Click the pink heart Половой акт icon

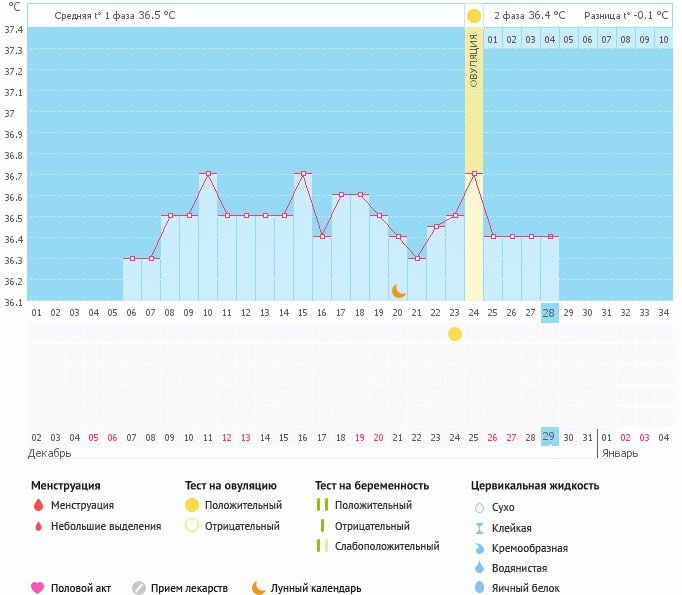click(38, 588)
